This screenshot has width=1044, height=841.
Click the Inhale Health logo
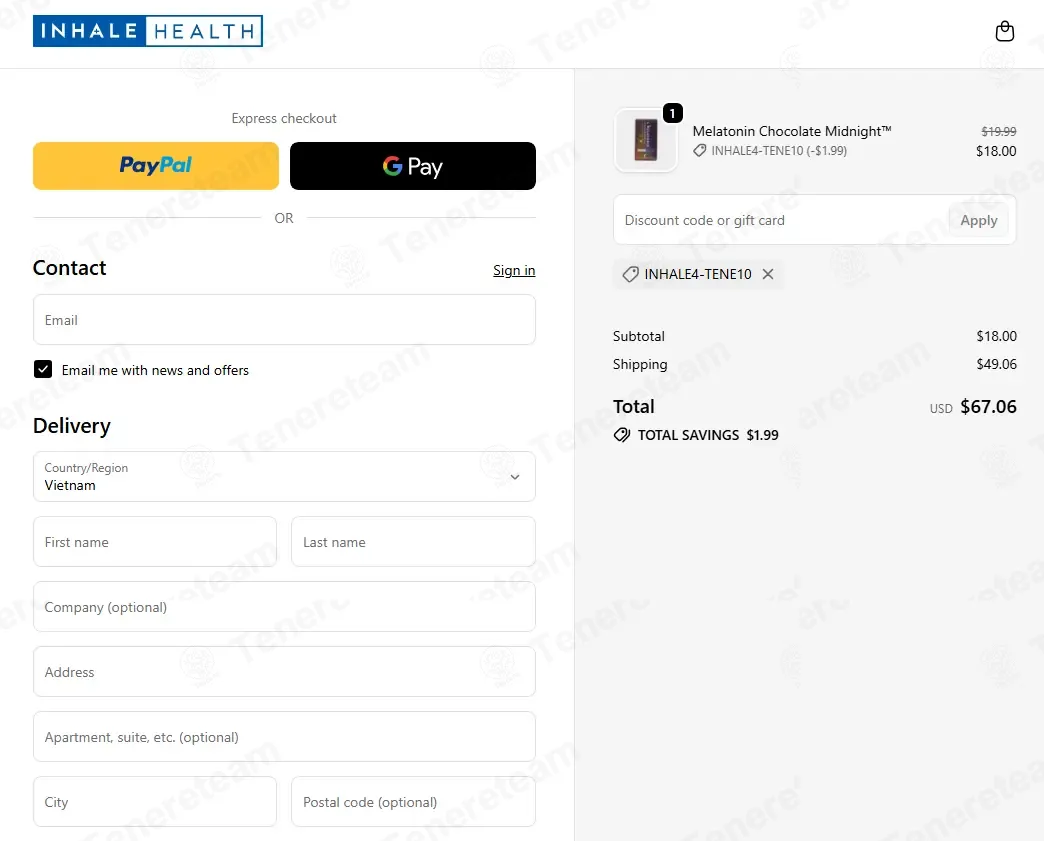pos(148,31)
